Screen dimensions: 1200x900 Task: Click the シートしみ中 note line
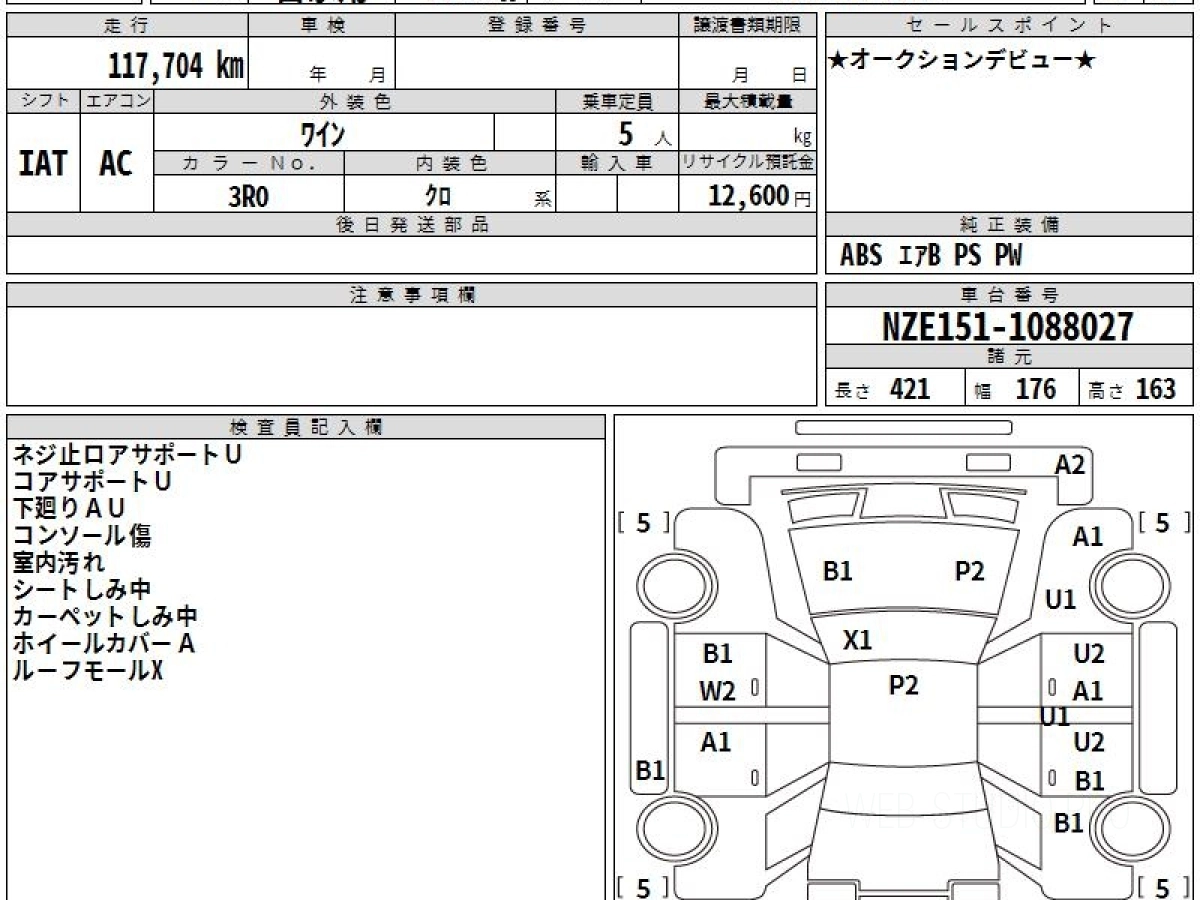[81, 590]
